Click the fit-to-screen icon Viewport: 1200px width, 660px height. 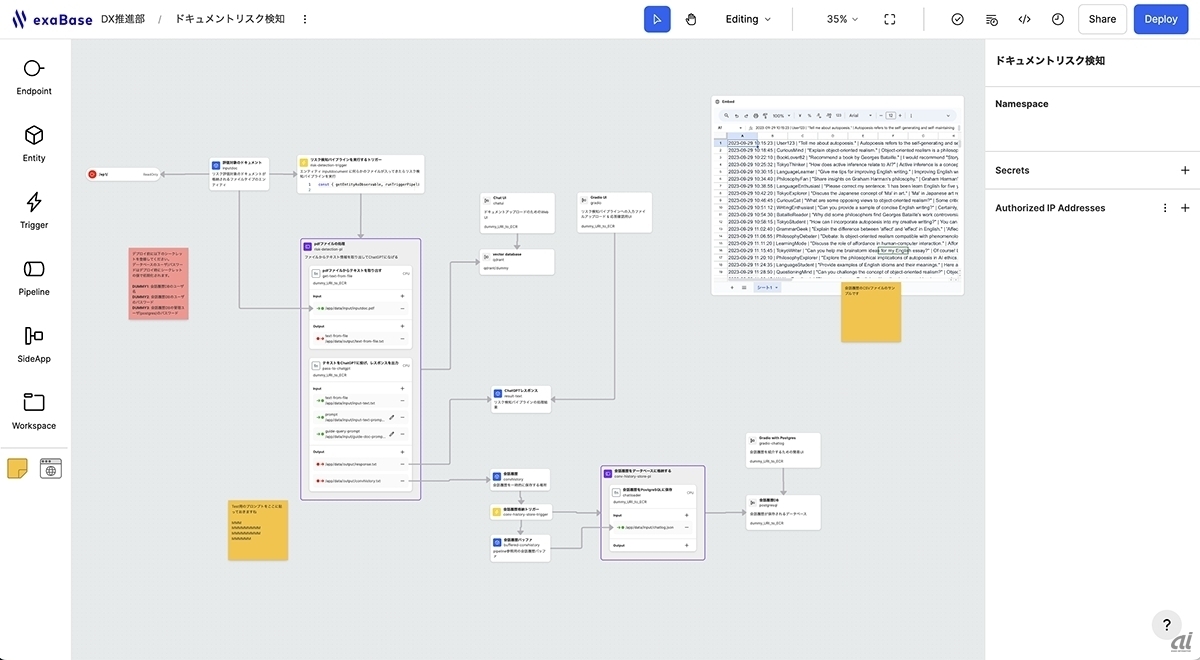890,19
